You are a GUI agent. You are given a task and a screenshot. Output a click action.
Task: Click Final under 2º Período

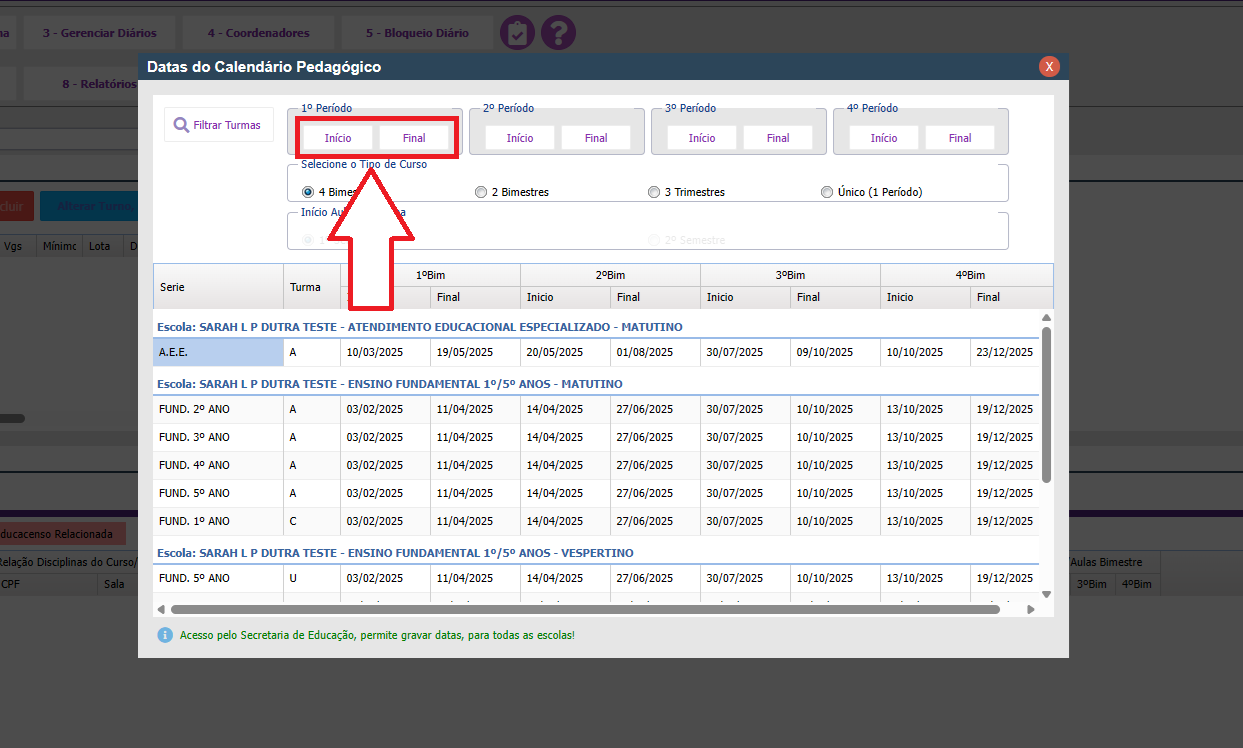(596, 138)
